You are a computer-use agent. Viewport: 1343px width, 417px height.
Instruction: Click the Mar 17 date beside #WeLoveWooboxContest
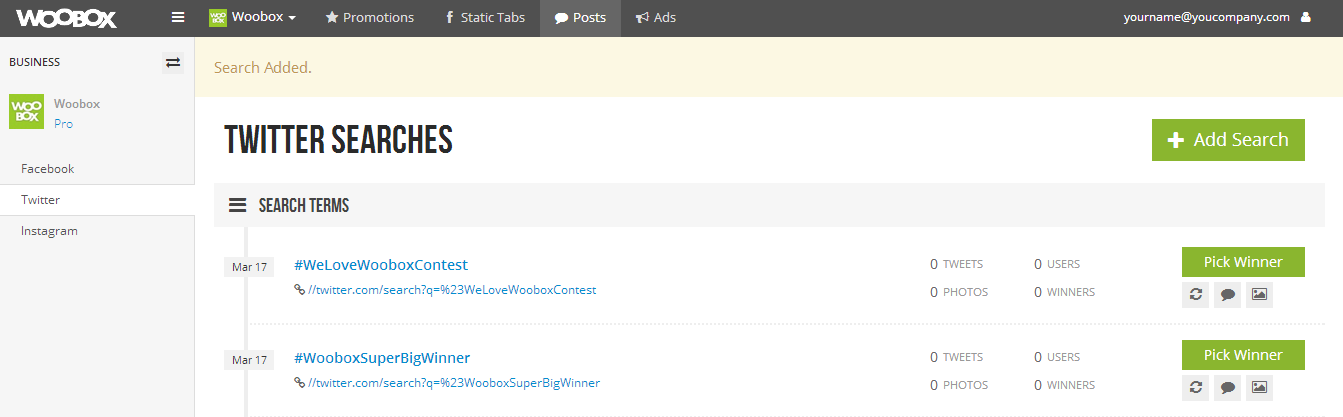click(249, 267)
